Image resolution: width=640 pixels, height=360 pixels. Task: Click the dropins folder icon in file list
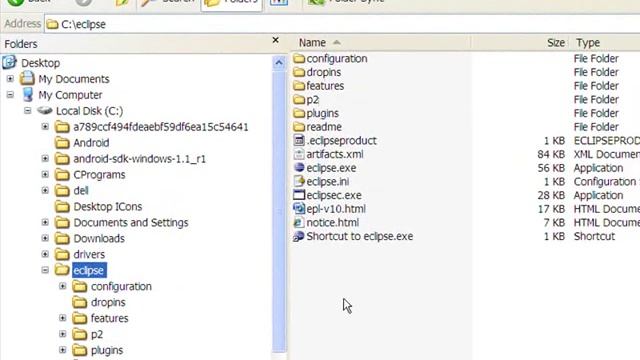(x=299, y=72)
